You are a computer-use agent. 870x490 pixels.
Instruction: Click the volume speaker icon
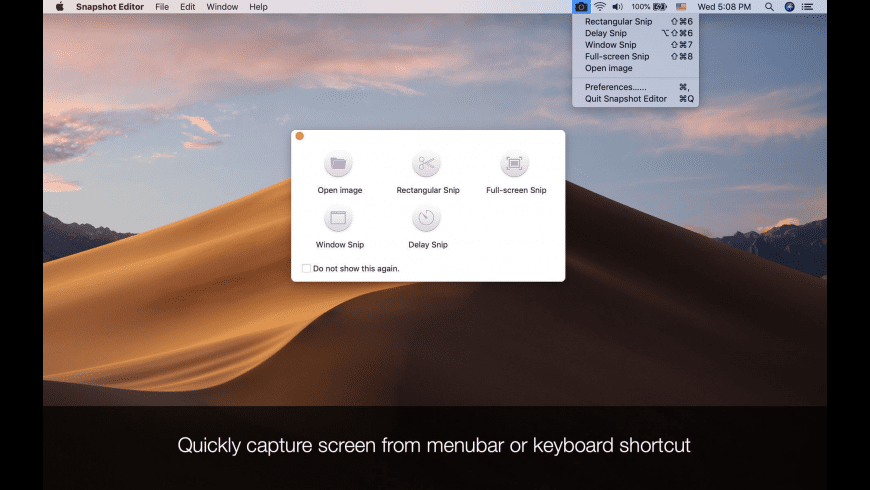pyautogui.click(x=617, y=7)
